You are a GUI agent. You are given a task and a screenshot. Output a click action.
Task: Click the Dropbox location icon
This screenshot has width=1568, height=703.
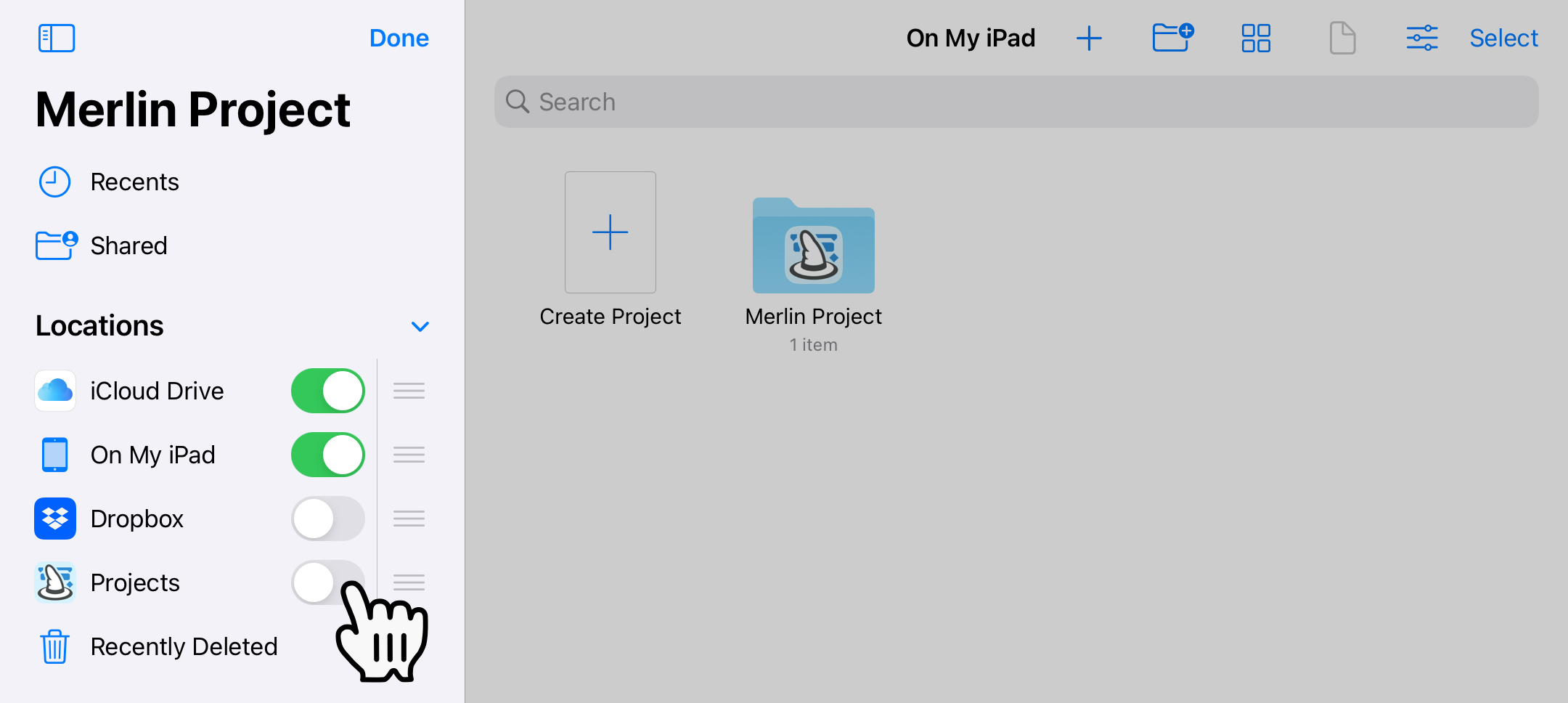pyautogui.click(x=54, y=518)
